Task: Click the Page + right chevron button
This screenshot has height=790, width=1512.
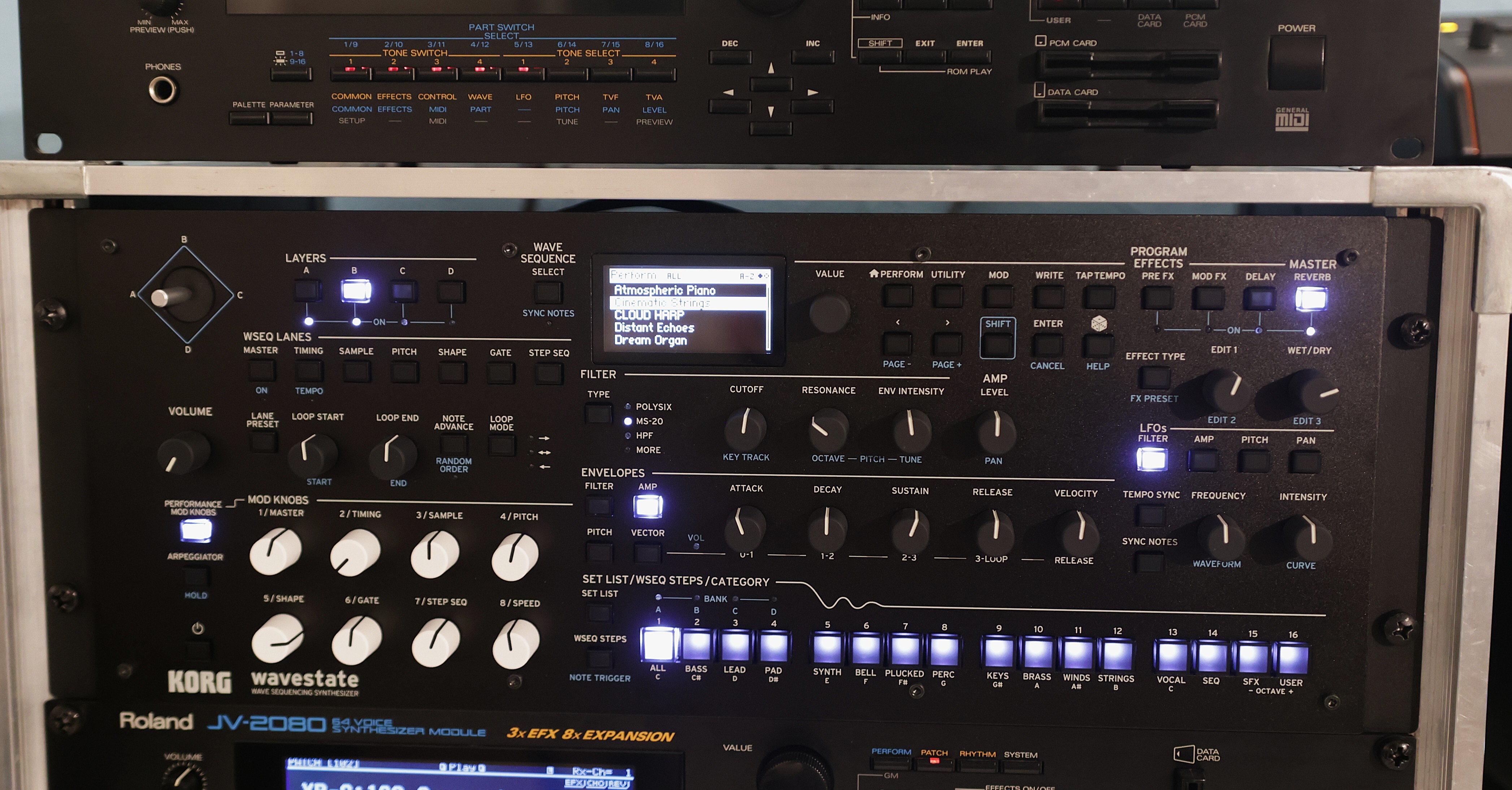Action: tap(947, 344)
